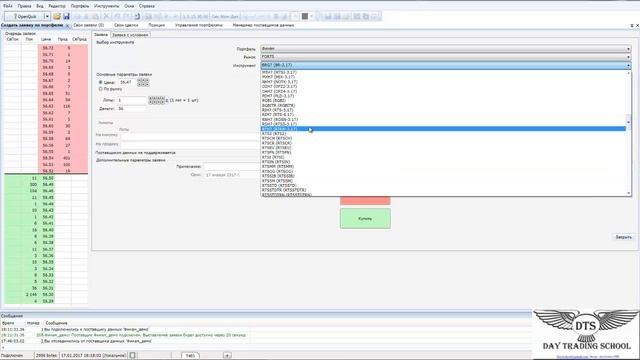Screen dimensions: 640x360
Task: Switch to the 'Свои заявки (0)' tab
Action: pyautogui.click(x=89, y=25)
